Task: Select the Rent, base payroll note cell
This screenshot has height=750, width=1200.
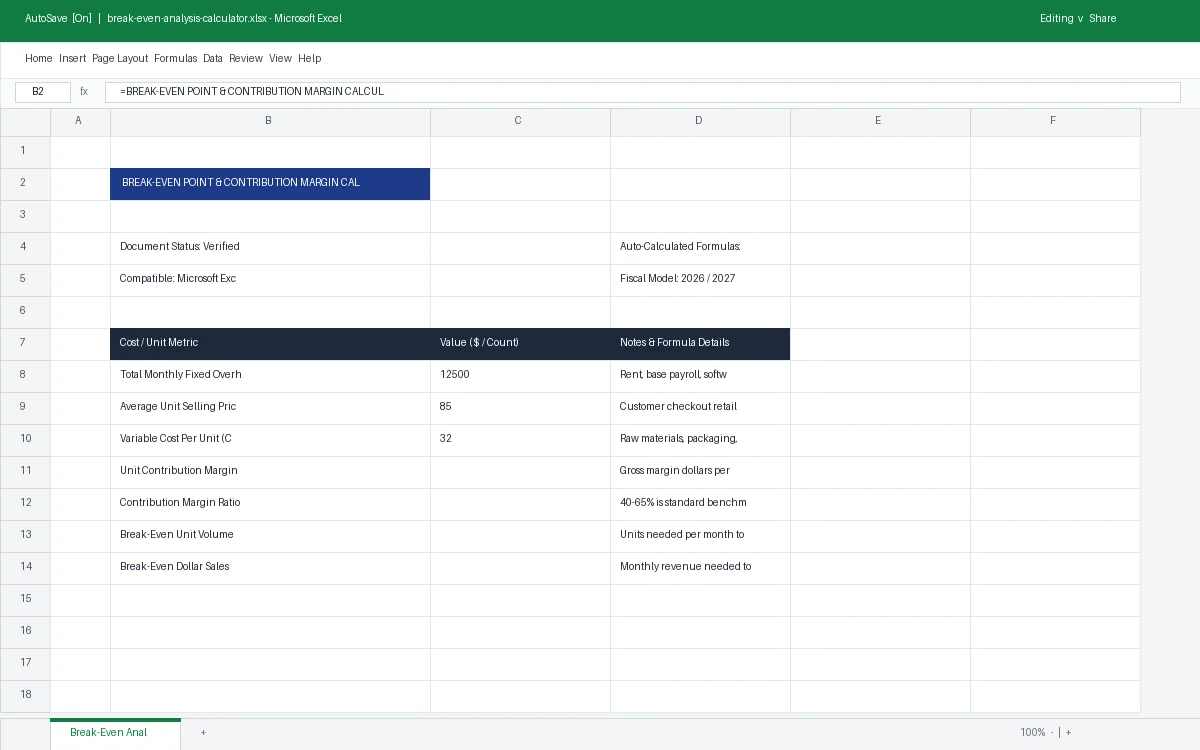Action: 700,375
